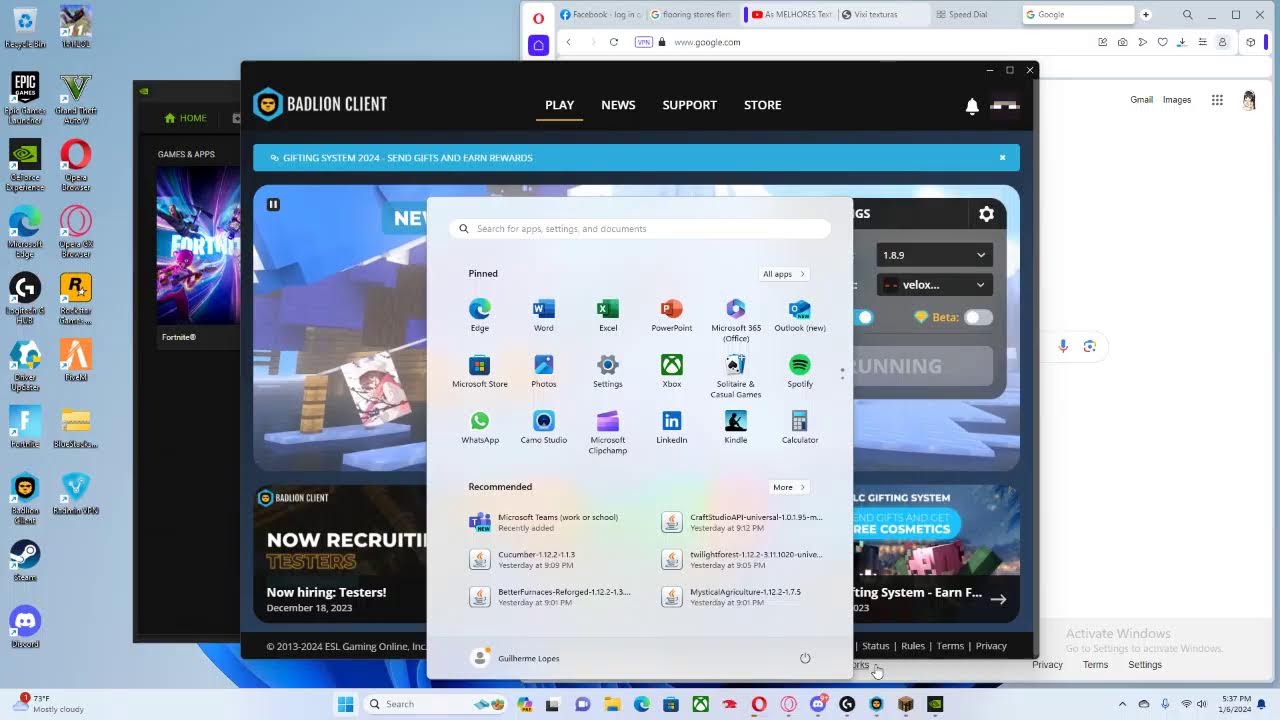Open Microsoft Clipchamp pinned app
This screenshot has height=720, width=1280.
(x=607, y=431)
